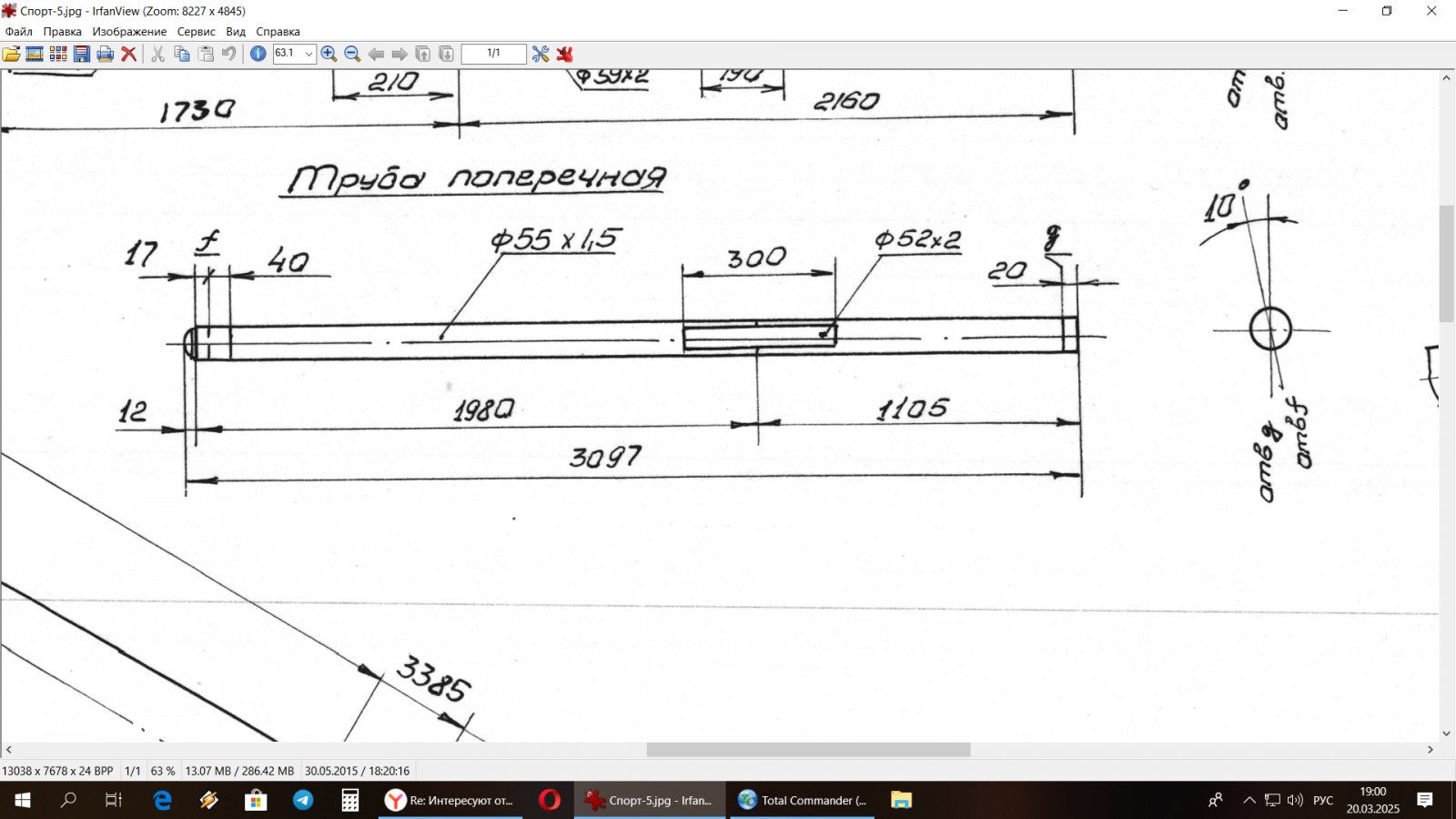
Task: Click the Open file folder icon
Action: (12, 55)
